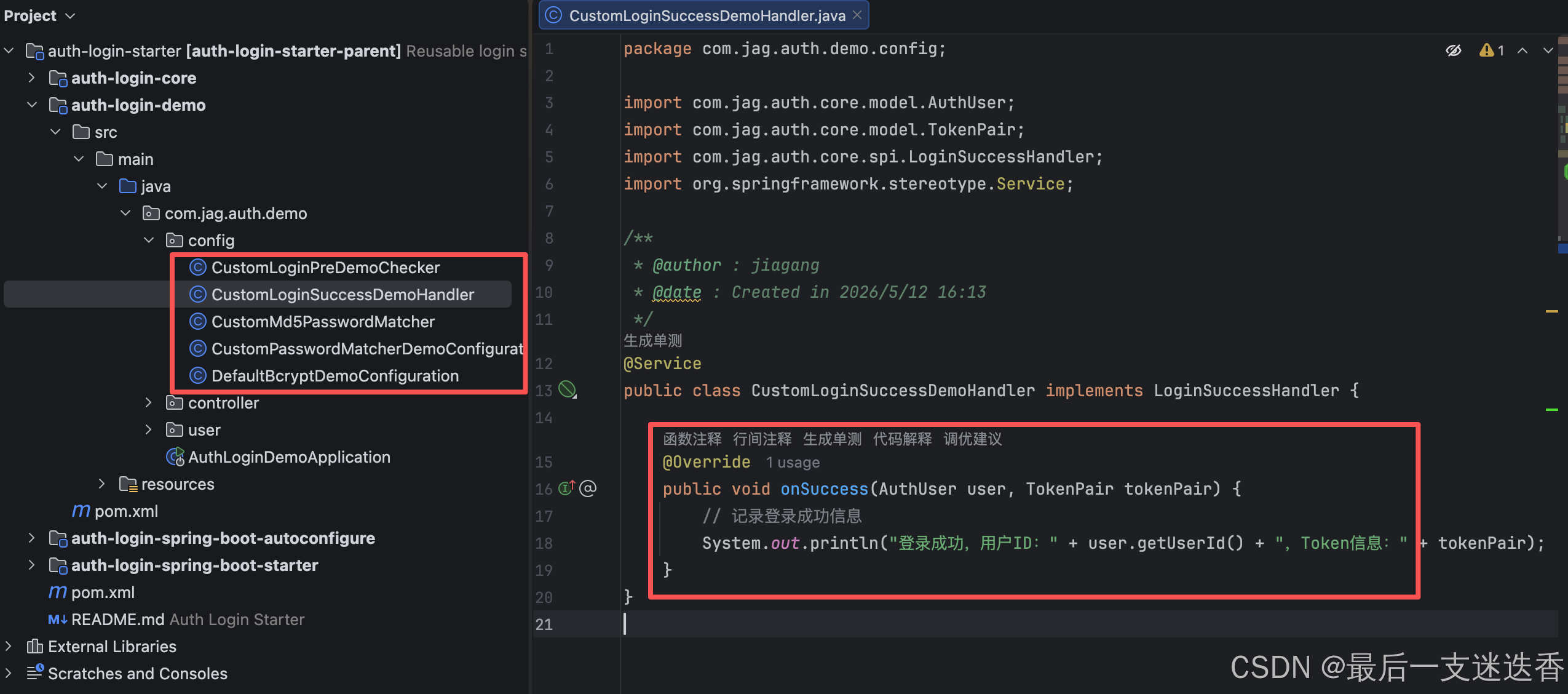The height and width of the screenshot is (694, 1568).
Task: Click the 1 usage hint
Action: [x=793, y=463]
